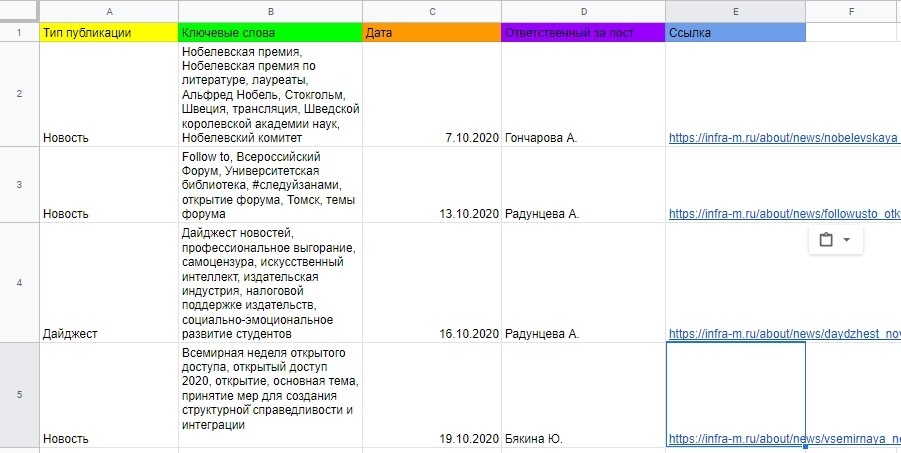The image size is (901, 453).
Task: Select 'Радунцева А.' cell in row 4
Action: 584,282
